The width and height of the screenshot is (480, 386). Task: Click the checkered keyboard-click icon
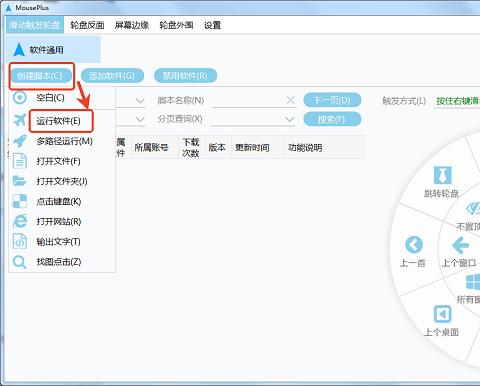click(20, 201)
